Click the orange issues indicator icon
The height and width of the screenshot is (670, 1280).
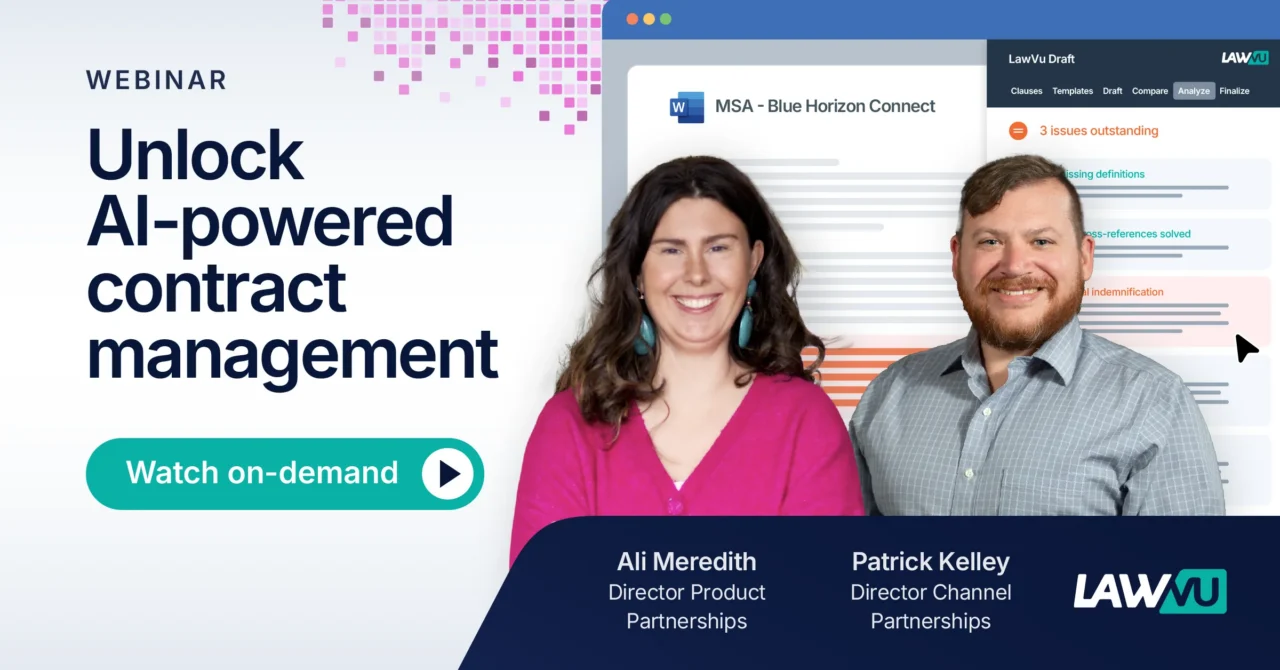pyautogui.click(x=1017, y=130)
